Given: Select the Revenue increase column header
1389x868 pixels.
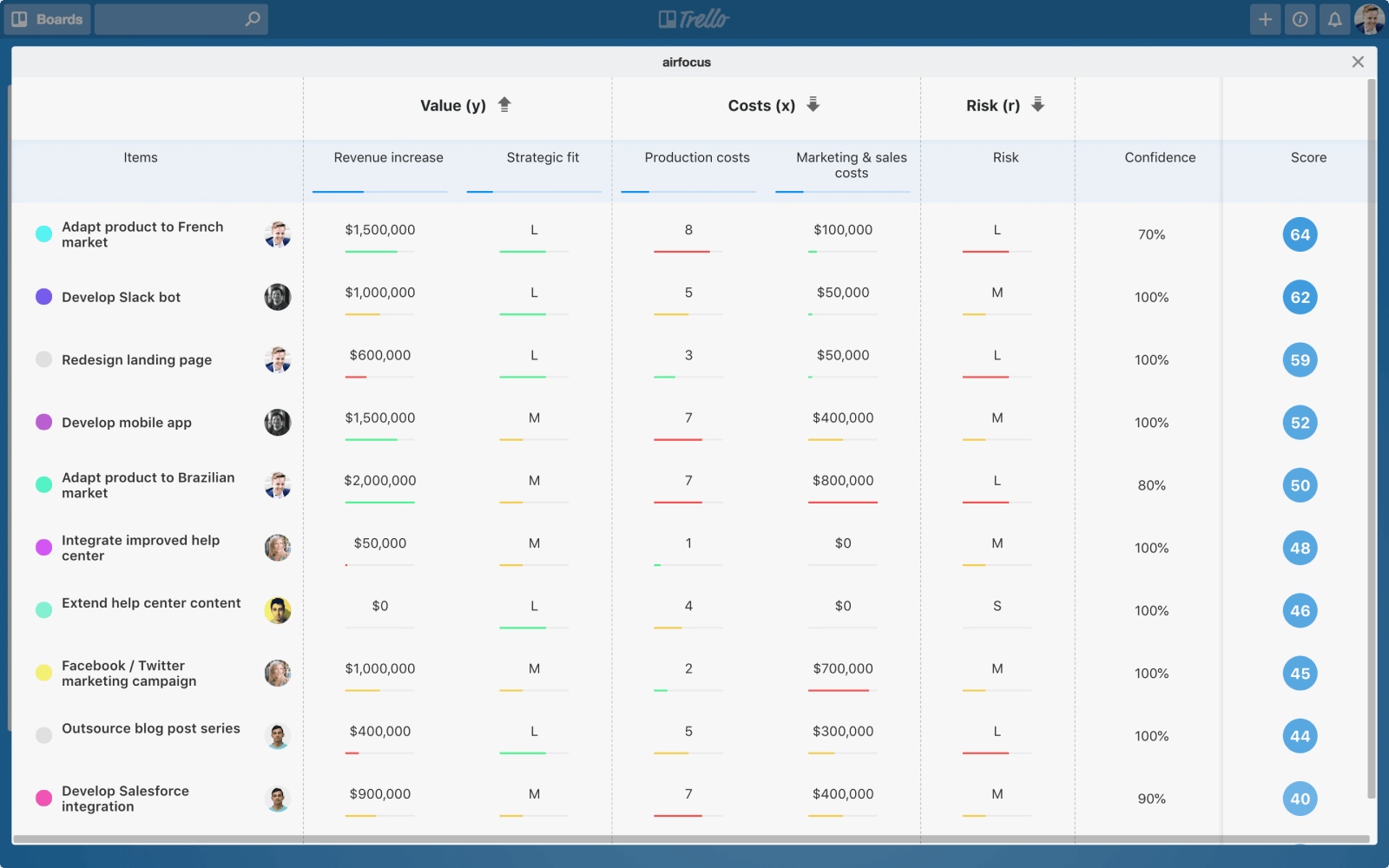Looking at the screenshot, I should point(388,157).
